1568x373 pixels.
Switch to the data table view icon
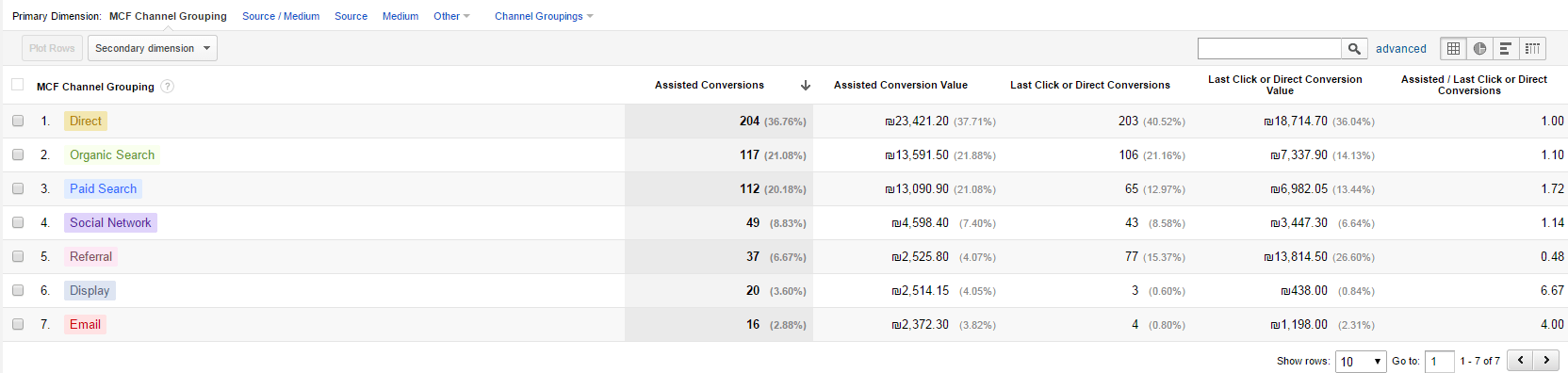1454,48
